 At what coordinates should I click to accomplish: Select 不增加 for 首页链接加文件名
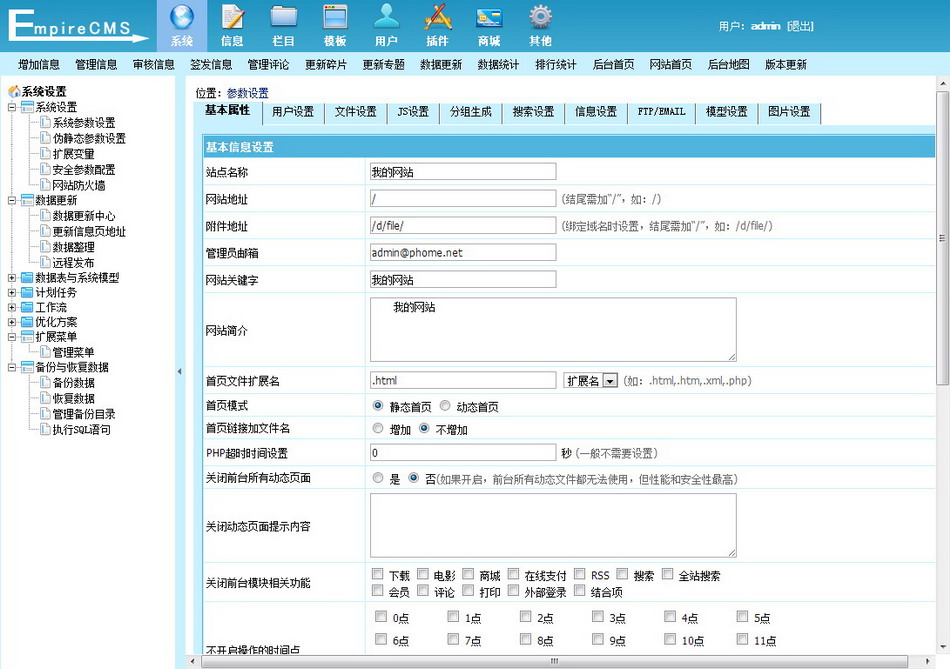[424, 428]
